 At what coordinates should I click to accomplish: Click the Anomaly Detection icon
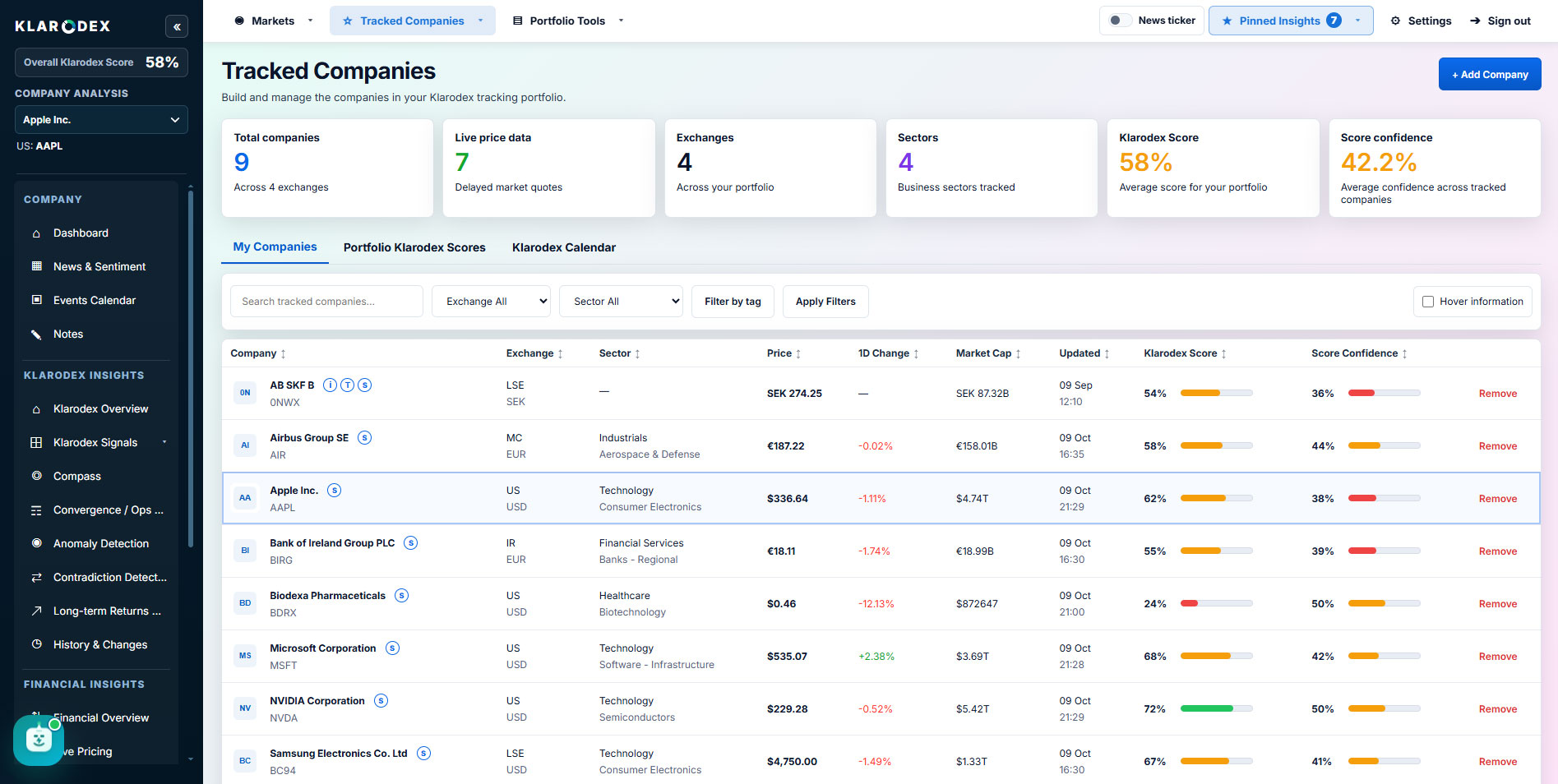36,543
